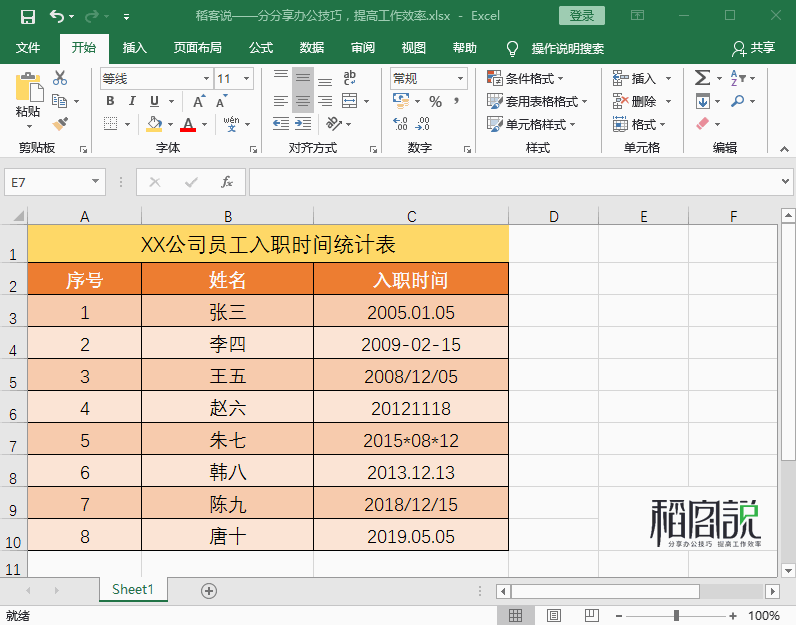Click the Decrease Indent icon
The width and height of the screenshot is (796, 625).
pos(281,123)
